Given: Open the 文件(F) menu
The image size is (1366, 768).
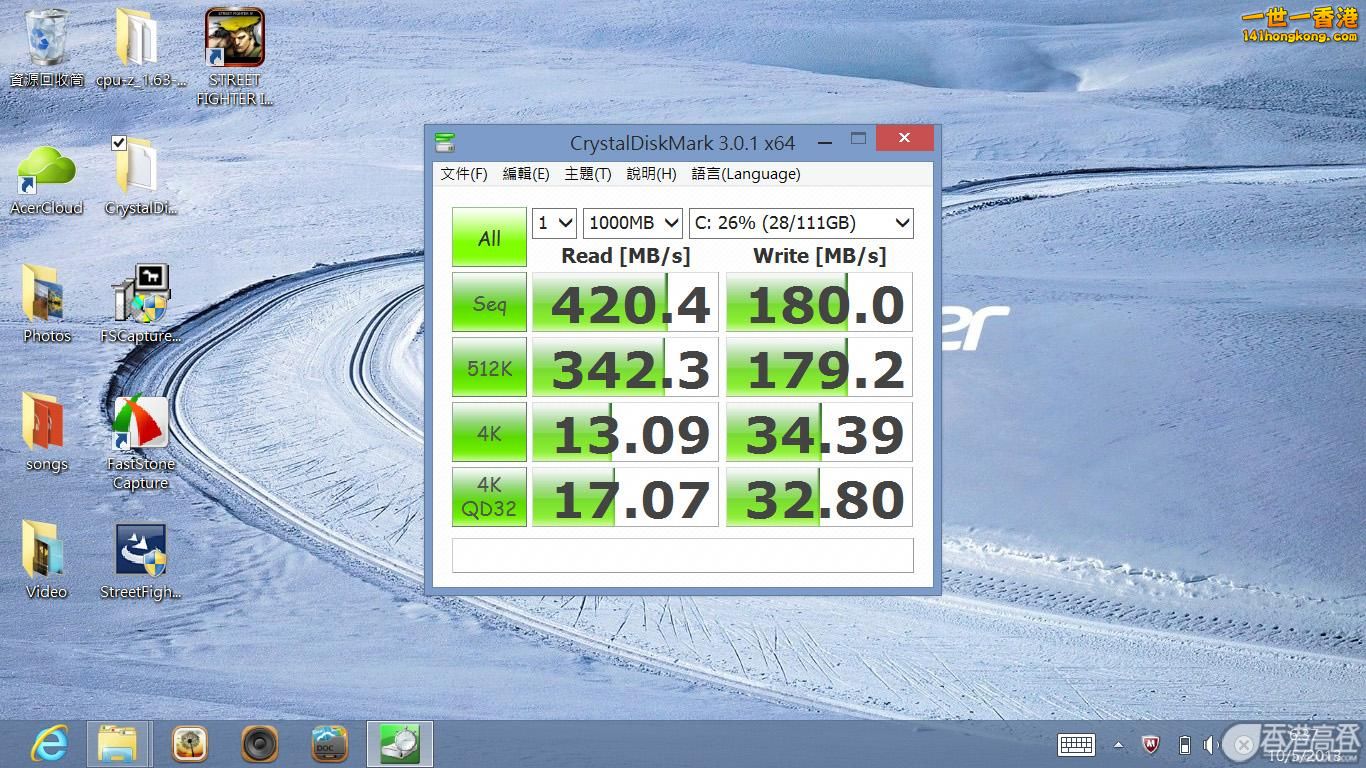Looking at the screenshot, I should coord(463,174).
